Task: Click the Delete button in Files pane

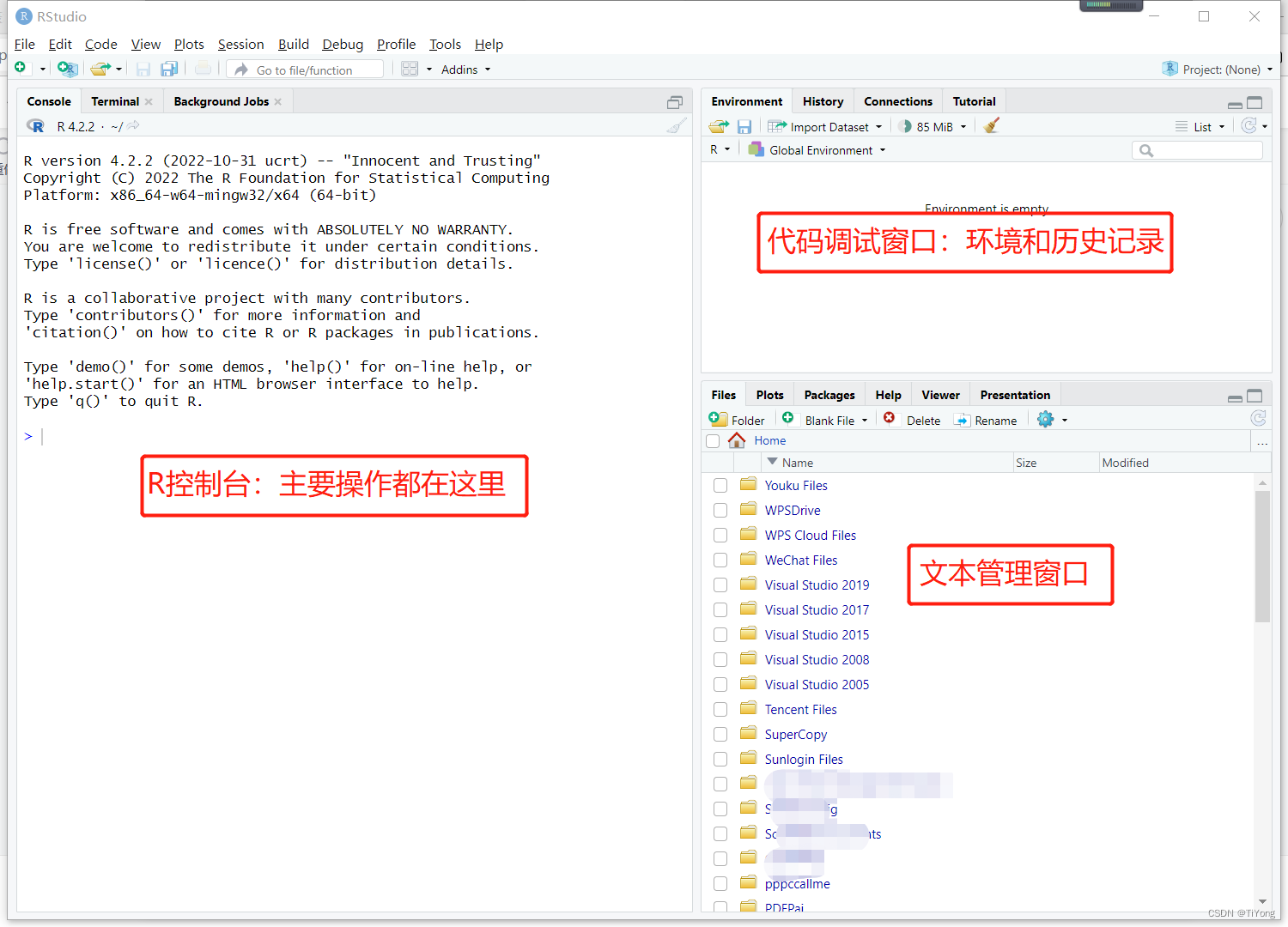Action: pos(912,420)
